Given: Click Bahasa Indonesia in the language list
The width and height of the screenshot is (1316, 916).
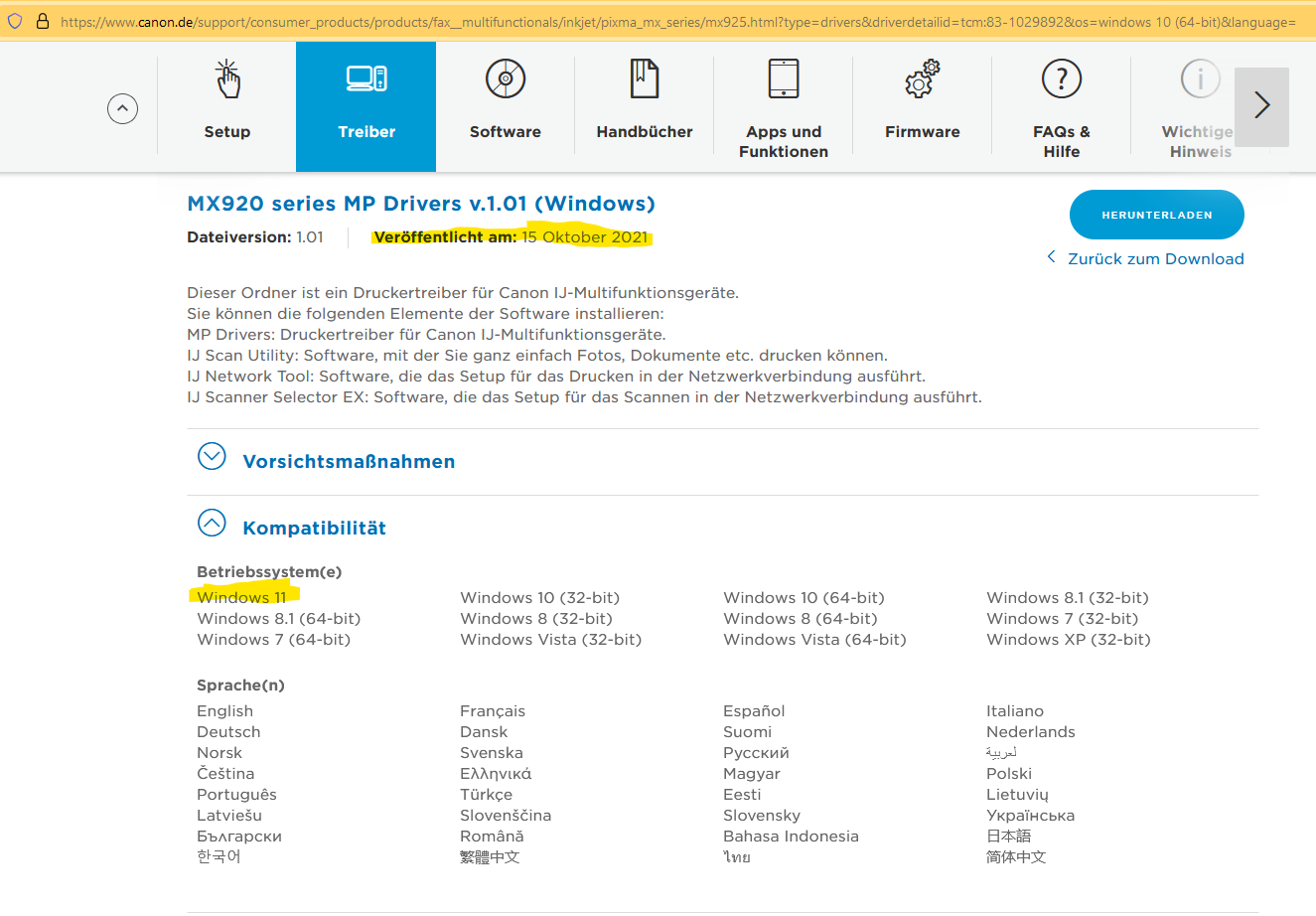Looking at the screenshot, I should click(x=791, y=837).
